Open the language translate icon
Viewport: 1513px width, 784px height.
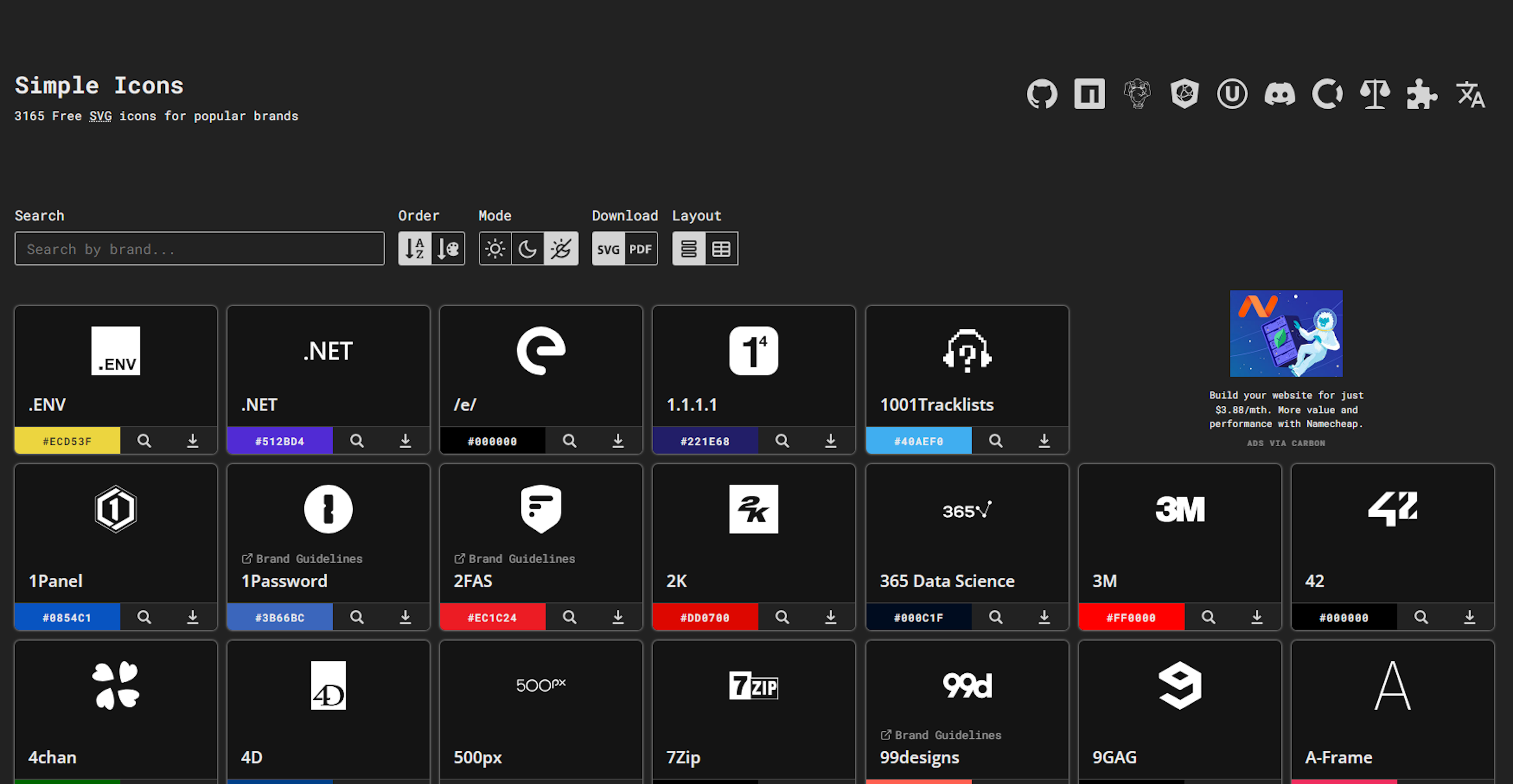(1470, 94)
